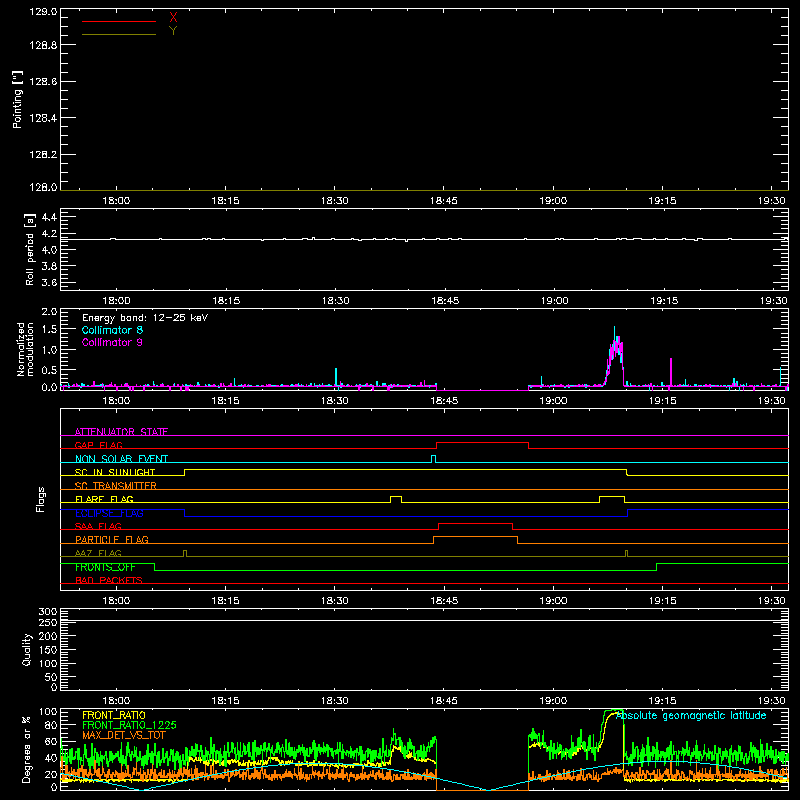800x800 pixels.
Task: Click the 18:45 label under Pointing plot
Action: pyautogui.click(x=444, y=201)
